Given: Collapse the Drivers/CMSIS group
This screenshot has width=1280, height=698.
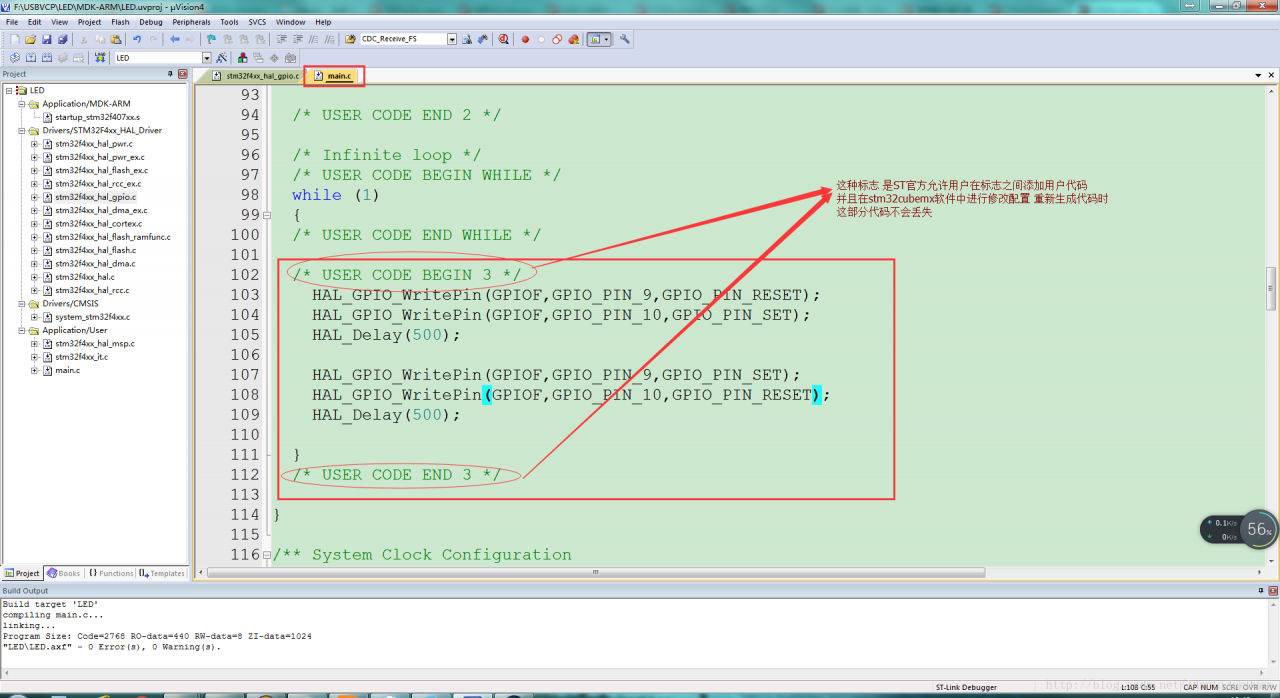Looking at the screenshot, I should click(21, 303).
